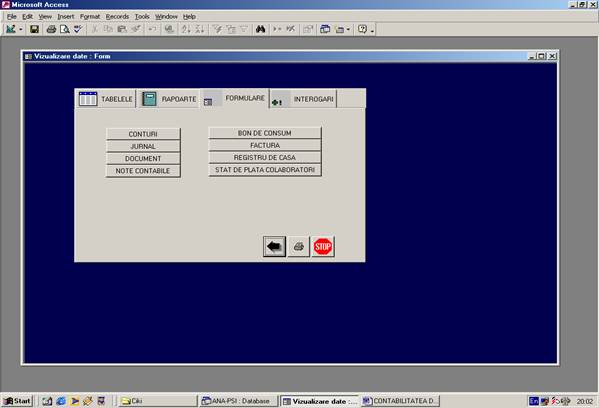Click the red STOP sign button
This screenshot has width=599, height=408.
323,246
